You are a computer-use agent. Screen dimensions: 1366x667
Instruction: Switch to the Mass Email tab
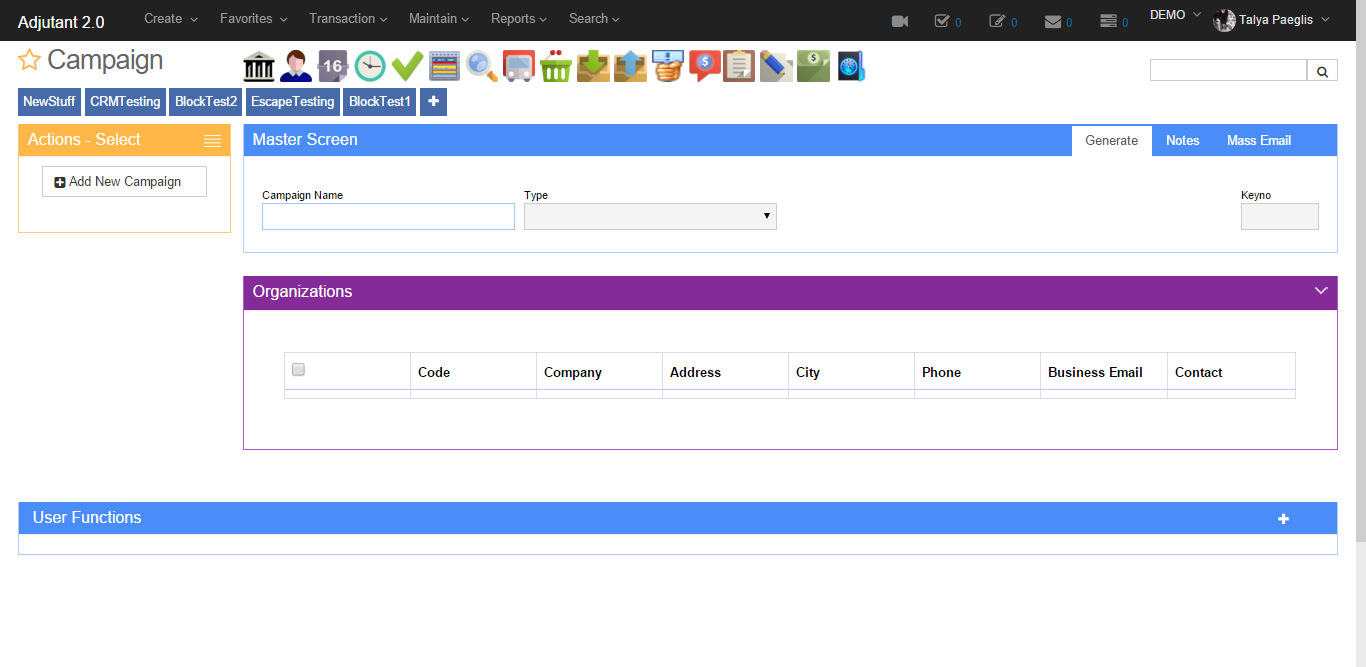click(1258, 141)
